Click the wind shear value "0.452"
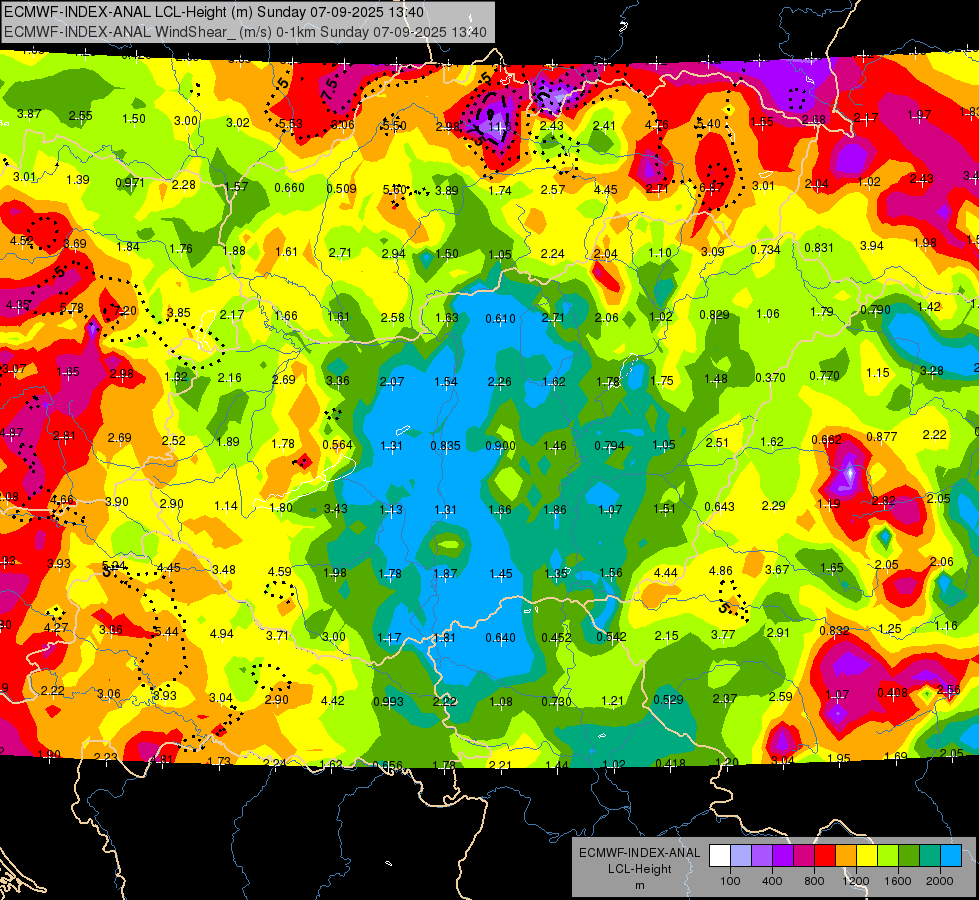The height and width of the screenshot is (900, 979). [556, 638]
